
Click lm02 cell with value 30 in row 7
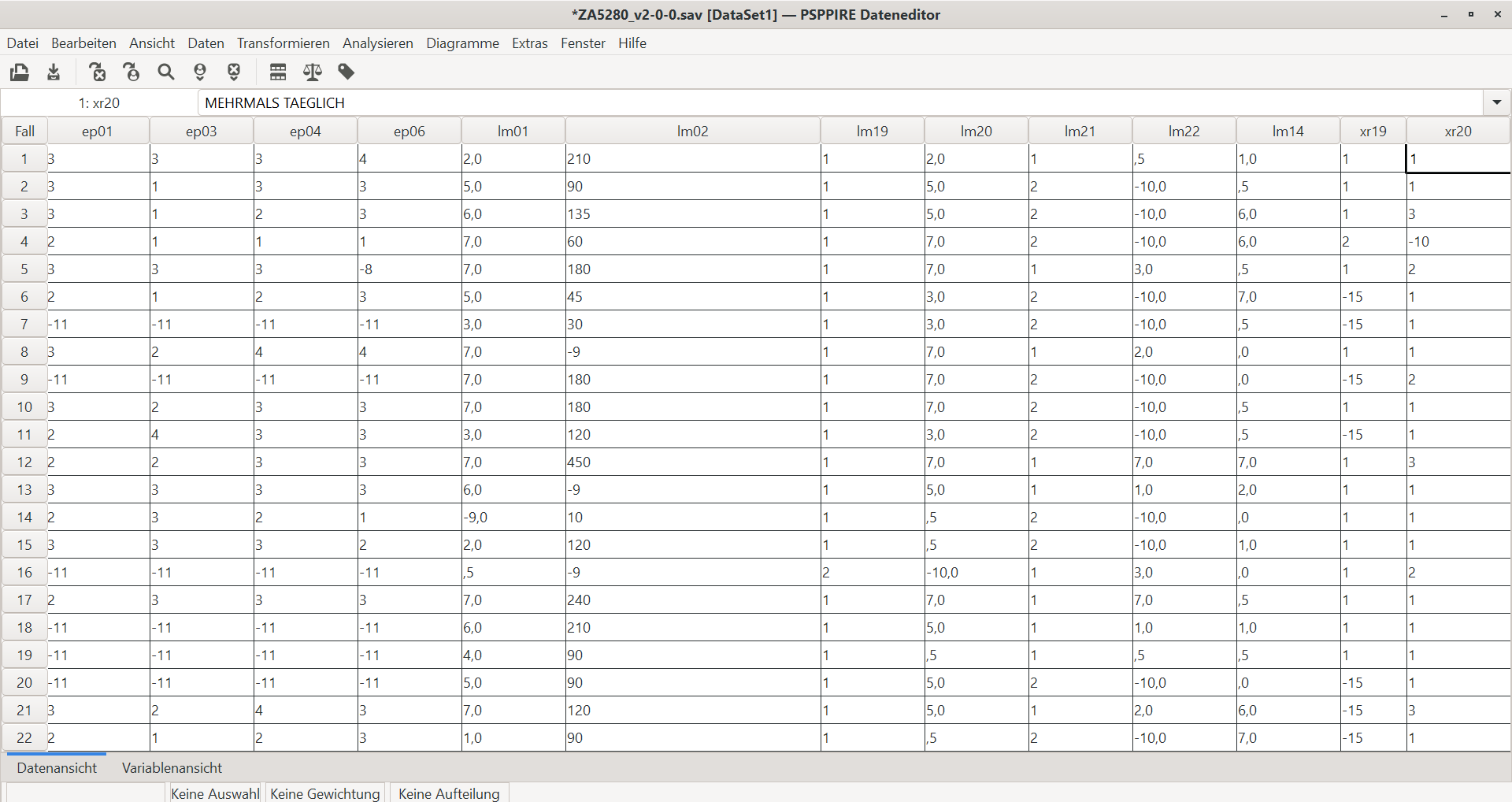tap(693, 325)
